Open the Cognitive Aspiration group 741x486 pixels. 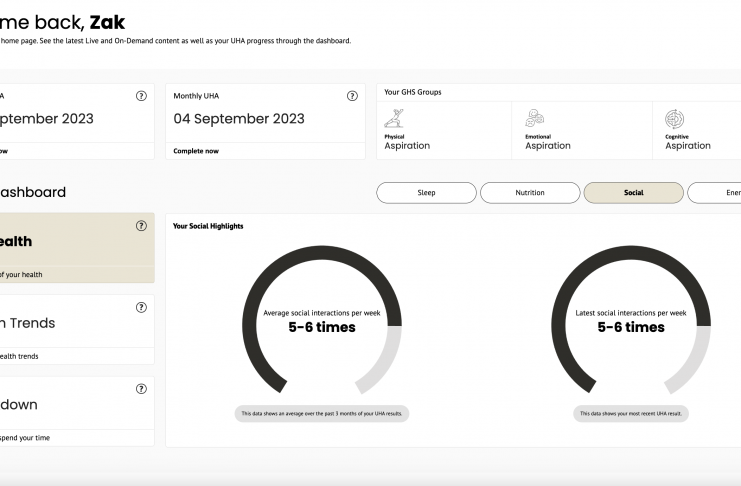pyautogui.click(x=697, y=130)
